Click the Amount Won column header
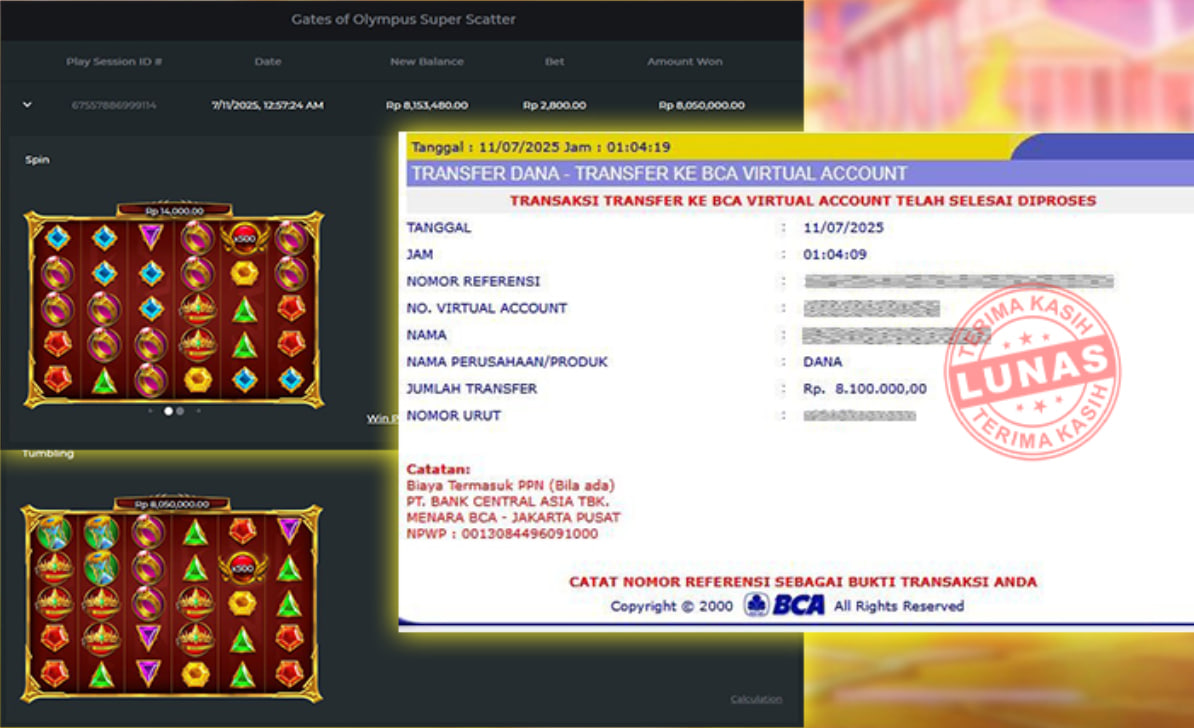This screenshot has width=1194, height=728. (x=685, y=62)
